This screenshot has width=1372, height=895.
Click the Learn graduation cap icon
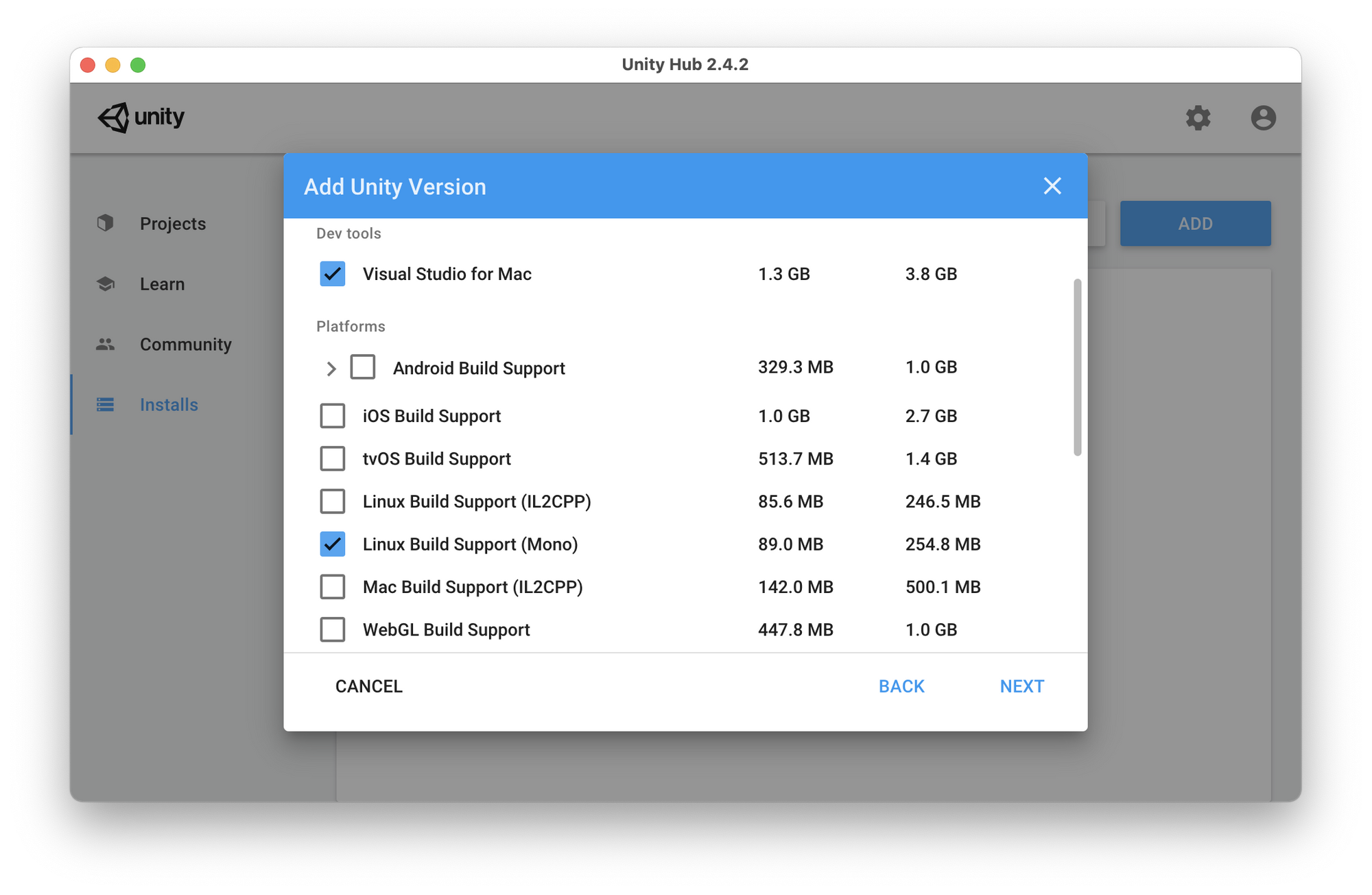[x=105, y=283]
